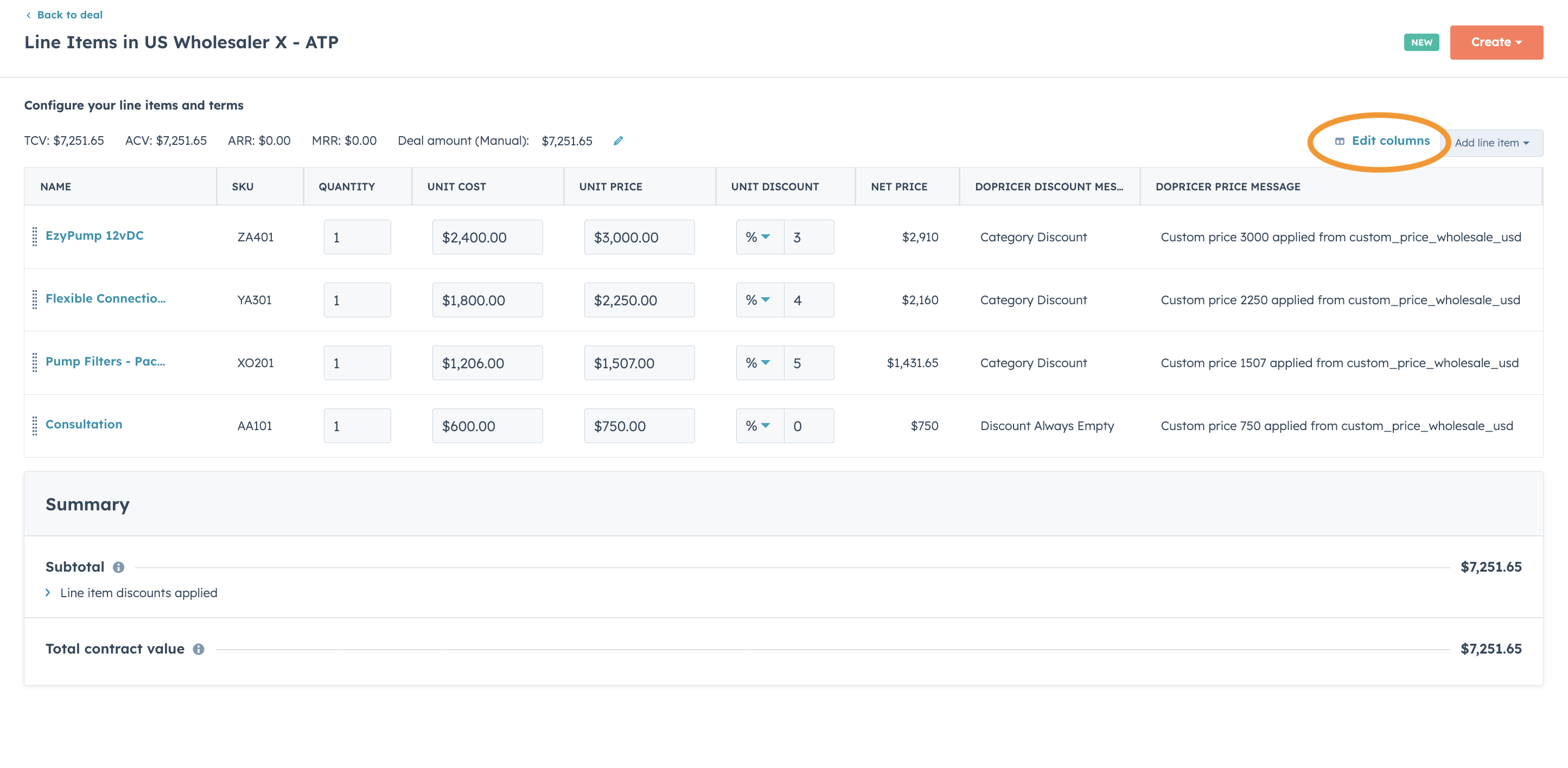The width and height of the screenshot is (1568, 768).
Task: Open the Create dropdown button
Action: tap(1496, 43)
